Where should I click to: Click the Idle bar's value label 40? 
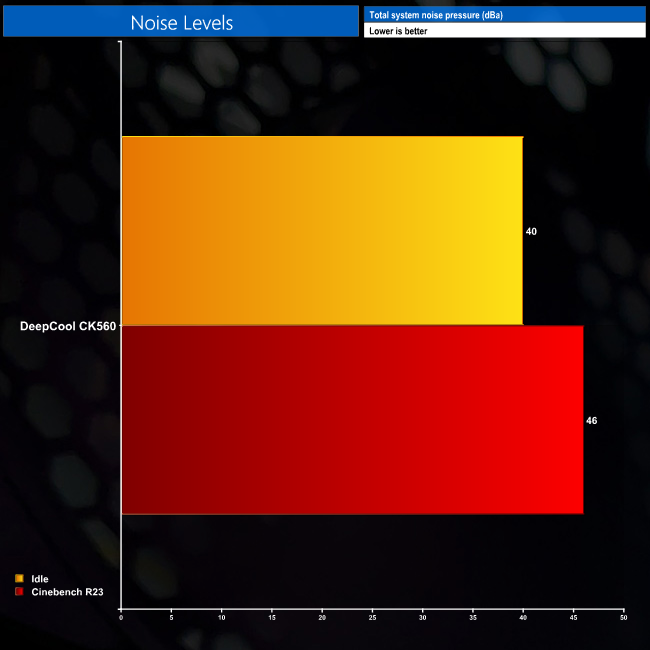point(531,231)
